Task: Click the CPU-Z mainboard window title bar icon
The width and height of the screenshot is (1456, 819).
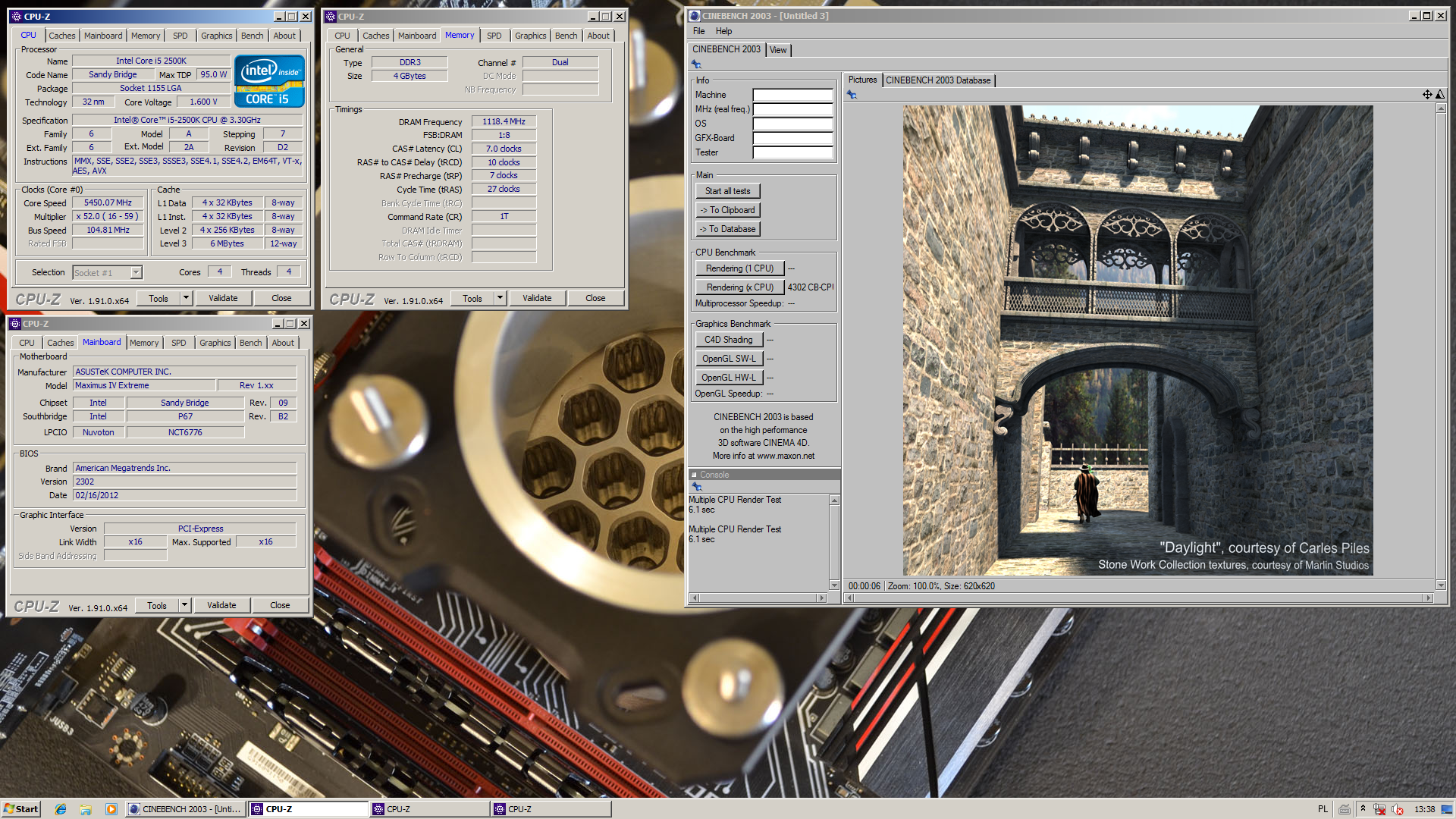Action: click(x=15, y=324)
